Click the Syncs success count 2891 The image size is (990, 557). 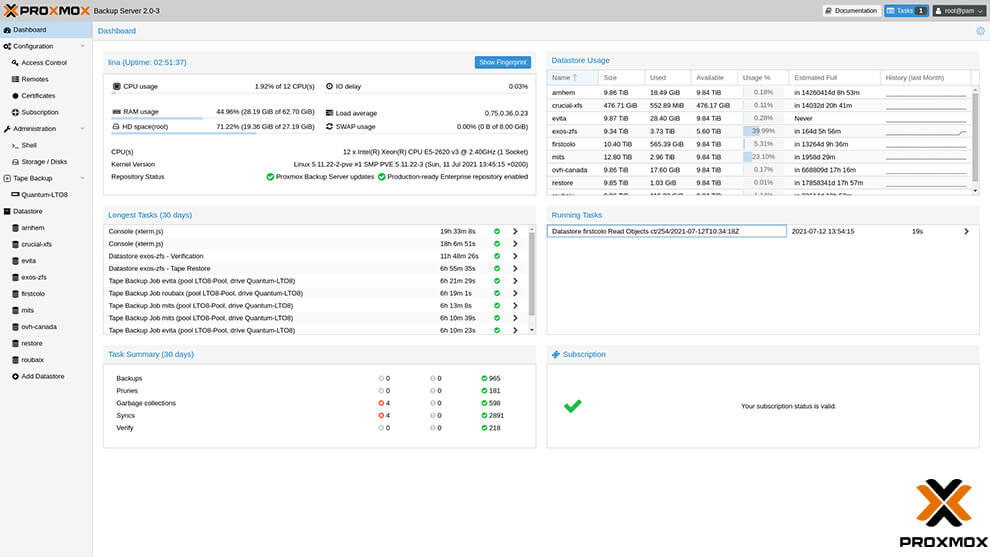(492, 416)
